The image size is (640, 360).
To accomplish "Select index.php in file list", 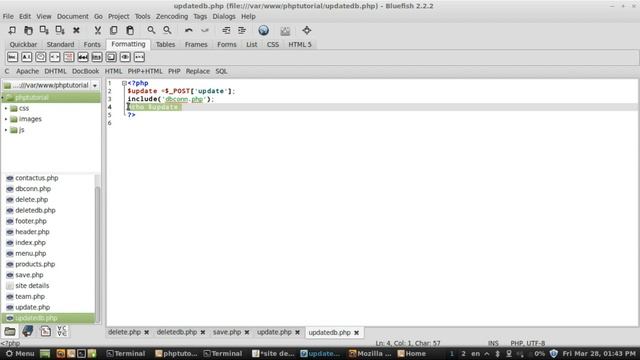I will [x=30, y=243].
